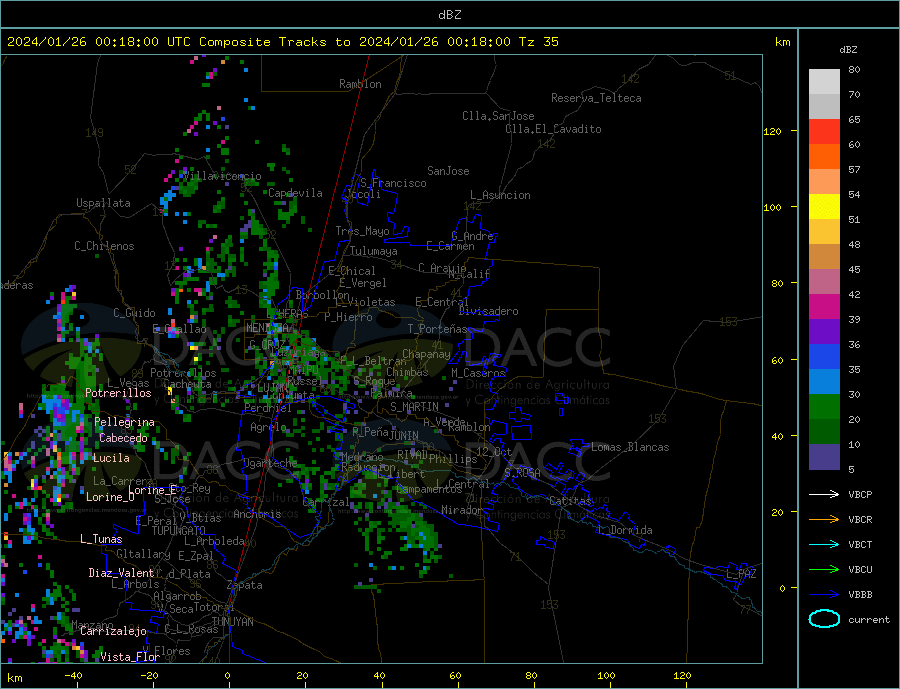Click the Tres_Mayo label
900x689 pixels.
point(362,231)
